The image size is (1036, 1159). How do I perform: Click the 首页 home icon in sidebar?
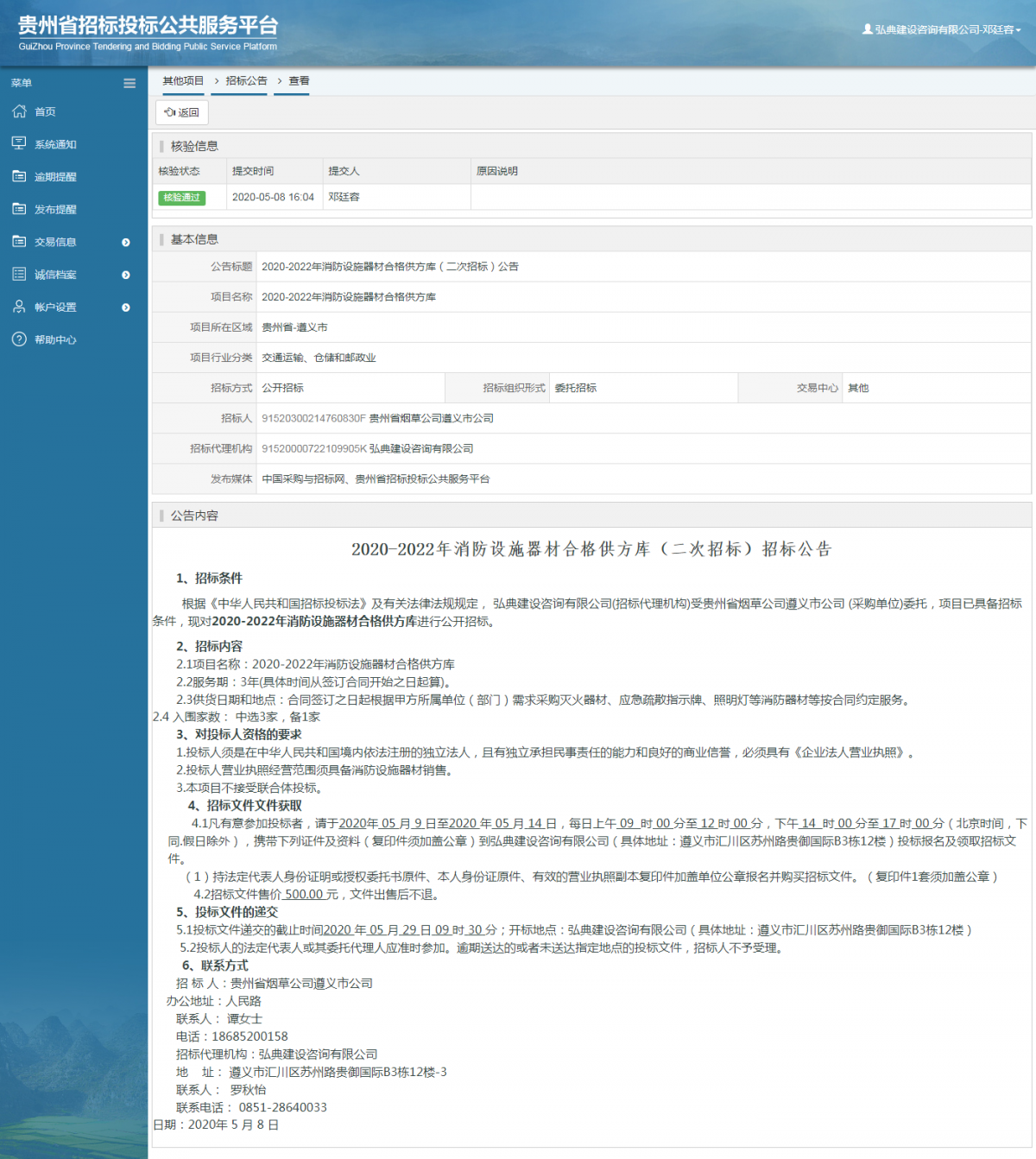19,111
